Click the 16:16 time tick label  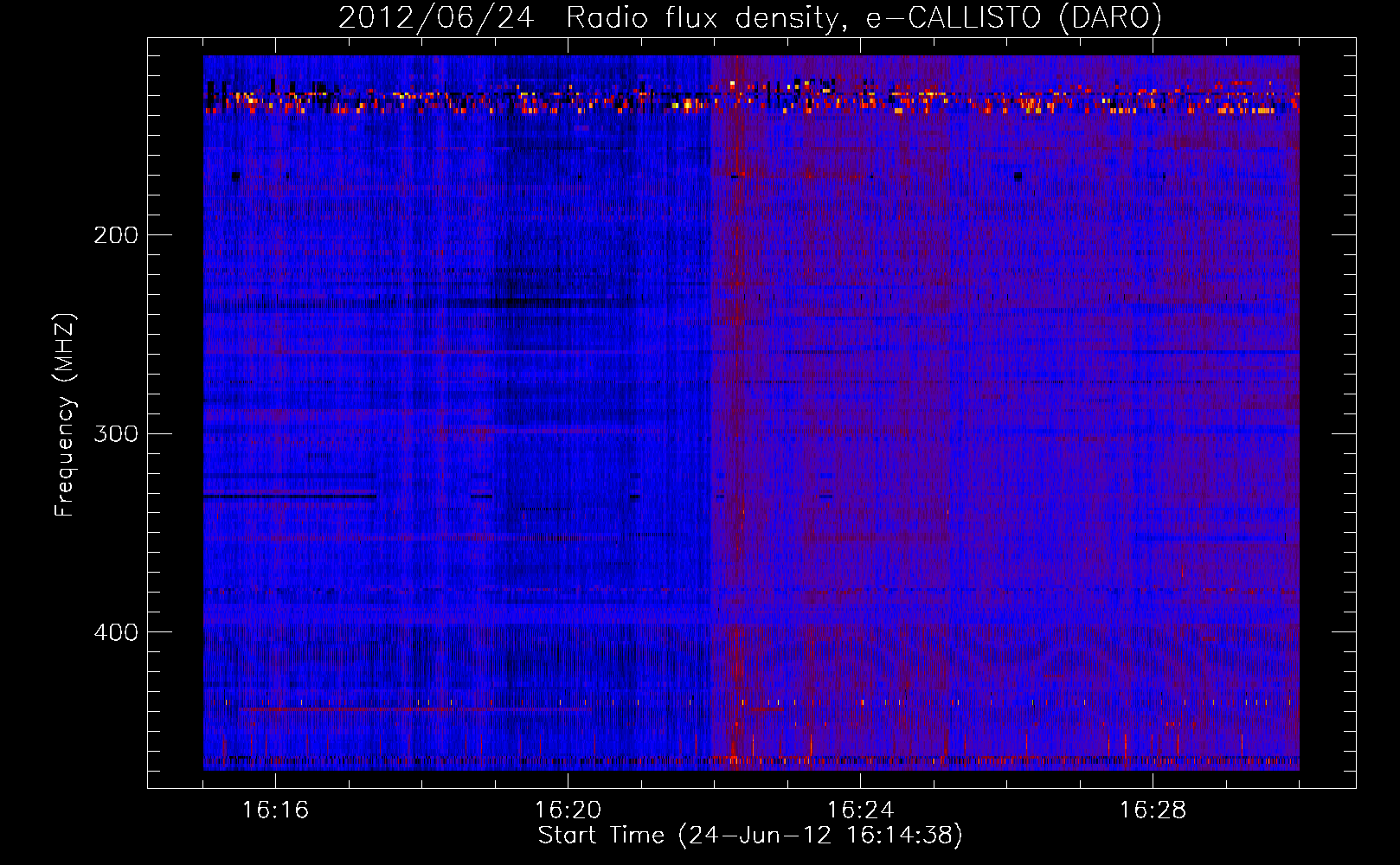coord(275,811)
